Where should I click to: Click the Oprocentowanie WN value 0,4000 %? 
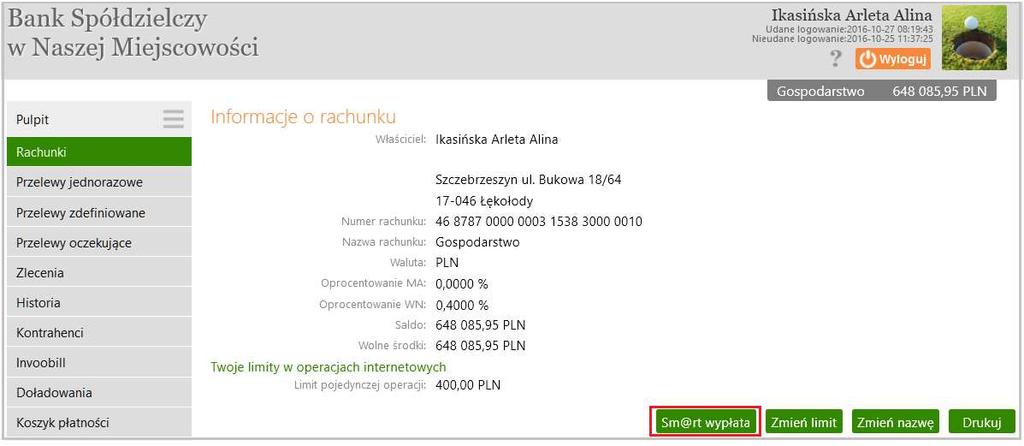(x=462, y=304)
